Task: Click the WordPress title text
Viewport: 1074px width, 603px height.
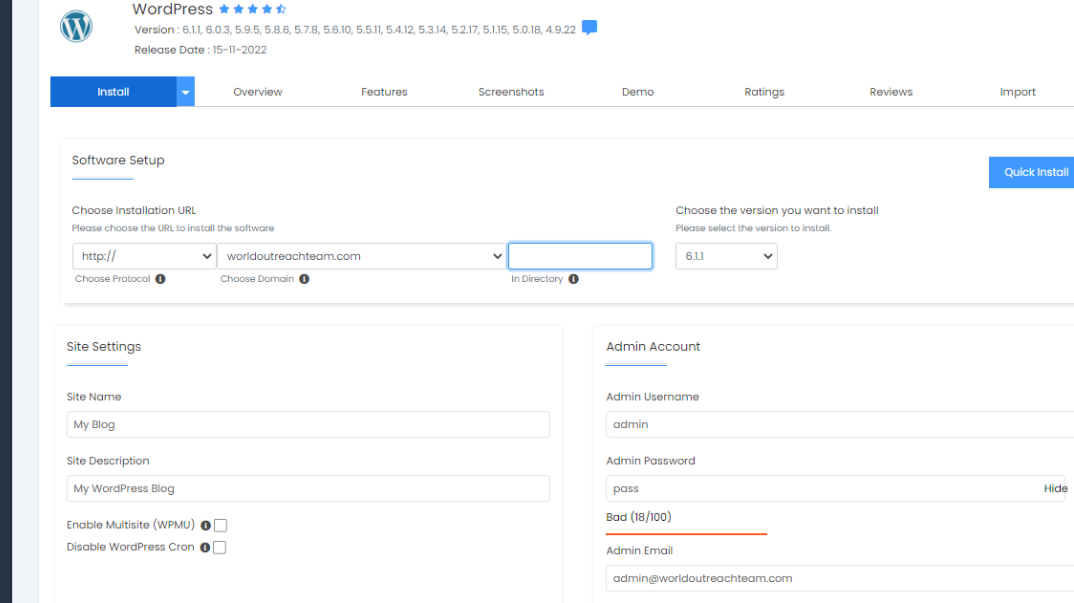Action: (x=173, y=9)
